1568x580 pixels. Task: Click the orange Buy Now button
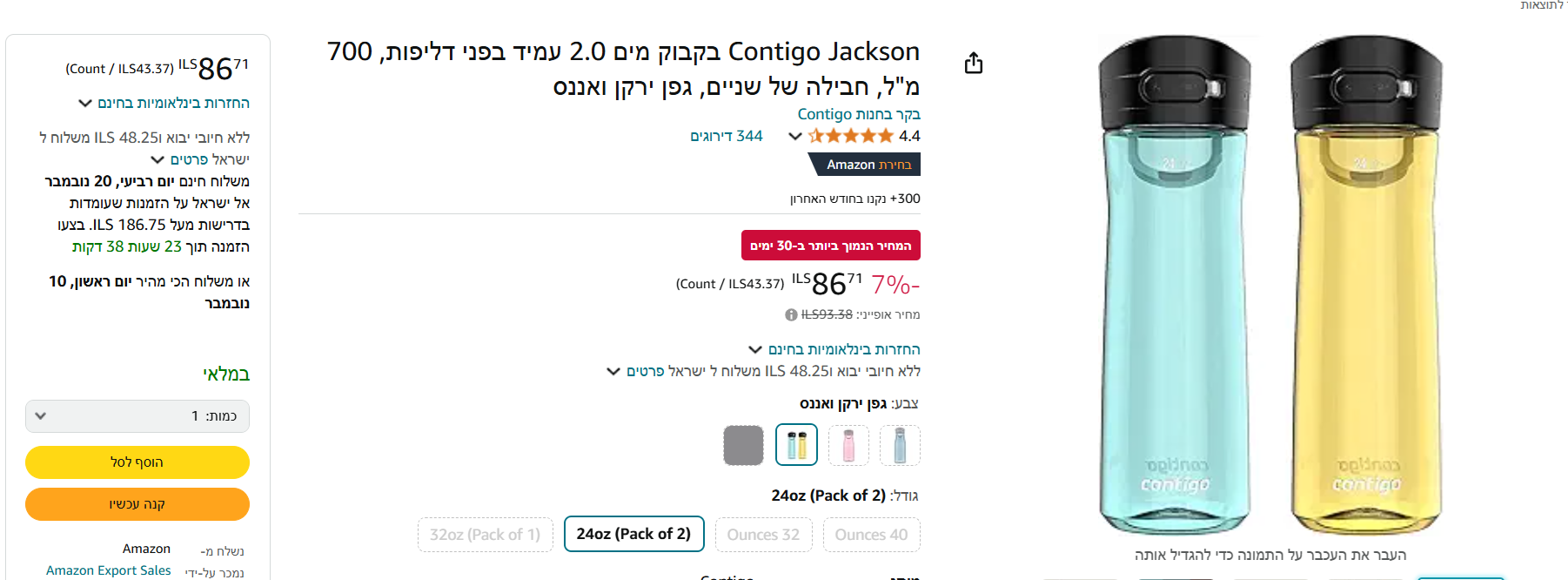tap(137, 504)
